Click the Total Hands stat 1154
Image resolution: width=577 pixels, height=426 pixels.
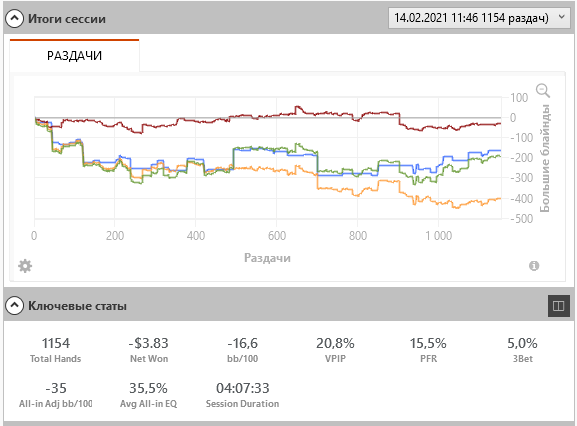(56, 350)
